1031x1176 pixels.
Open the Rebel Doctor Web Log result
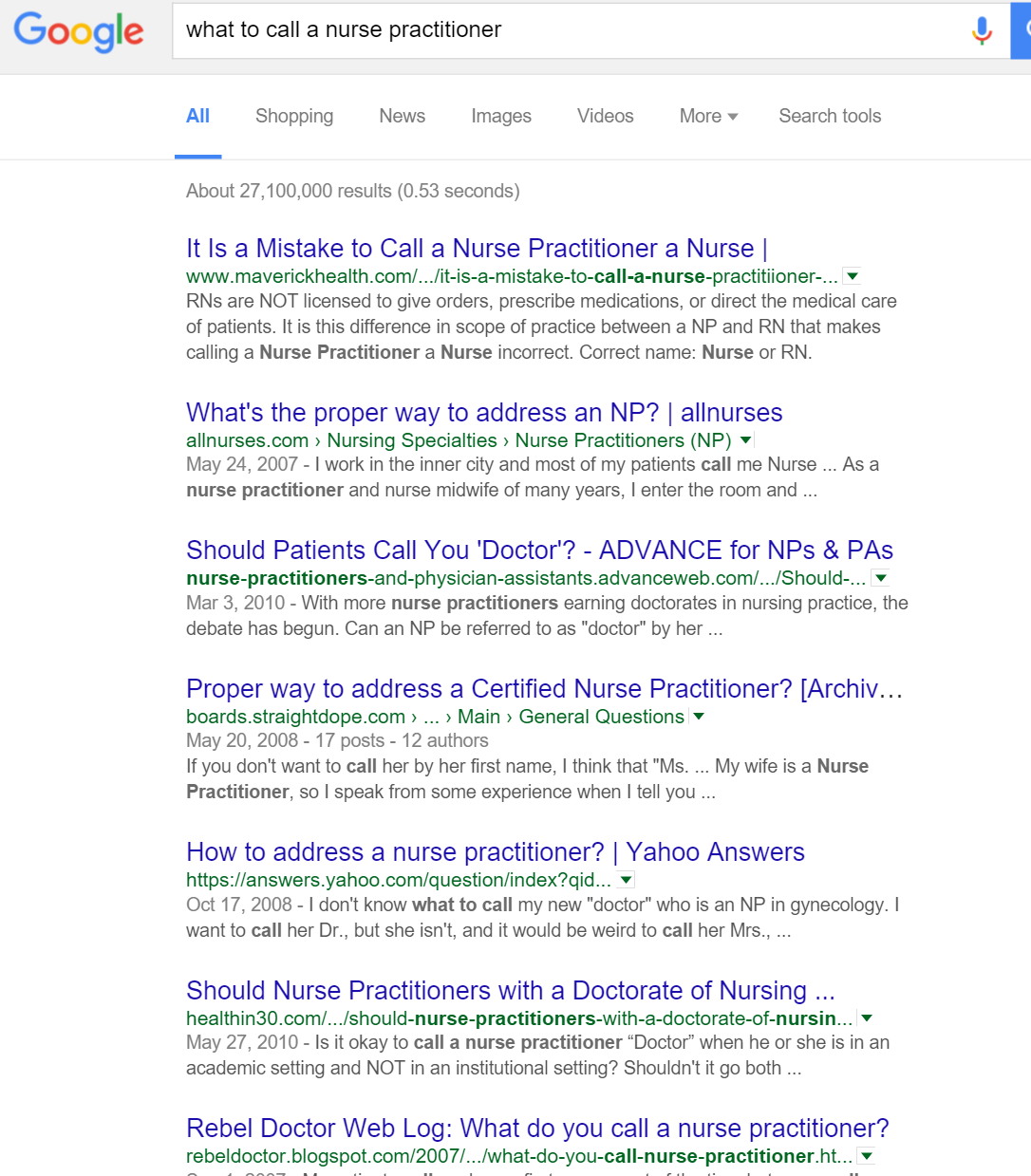pos(537,1129)
